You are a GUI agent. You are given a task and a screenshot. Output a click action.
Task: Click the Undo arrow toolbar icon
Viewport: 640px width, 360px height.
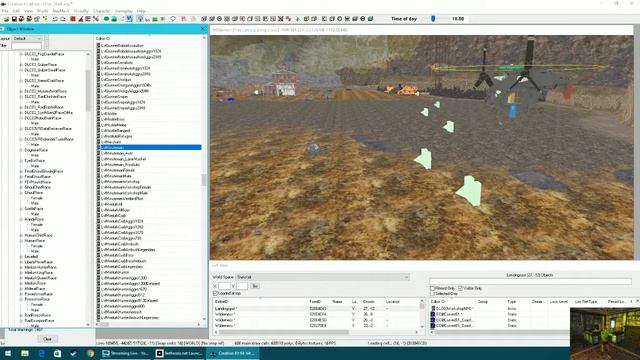coord(55,19)
